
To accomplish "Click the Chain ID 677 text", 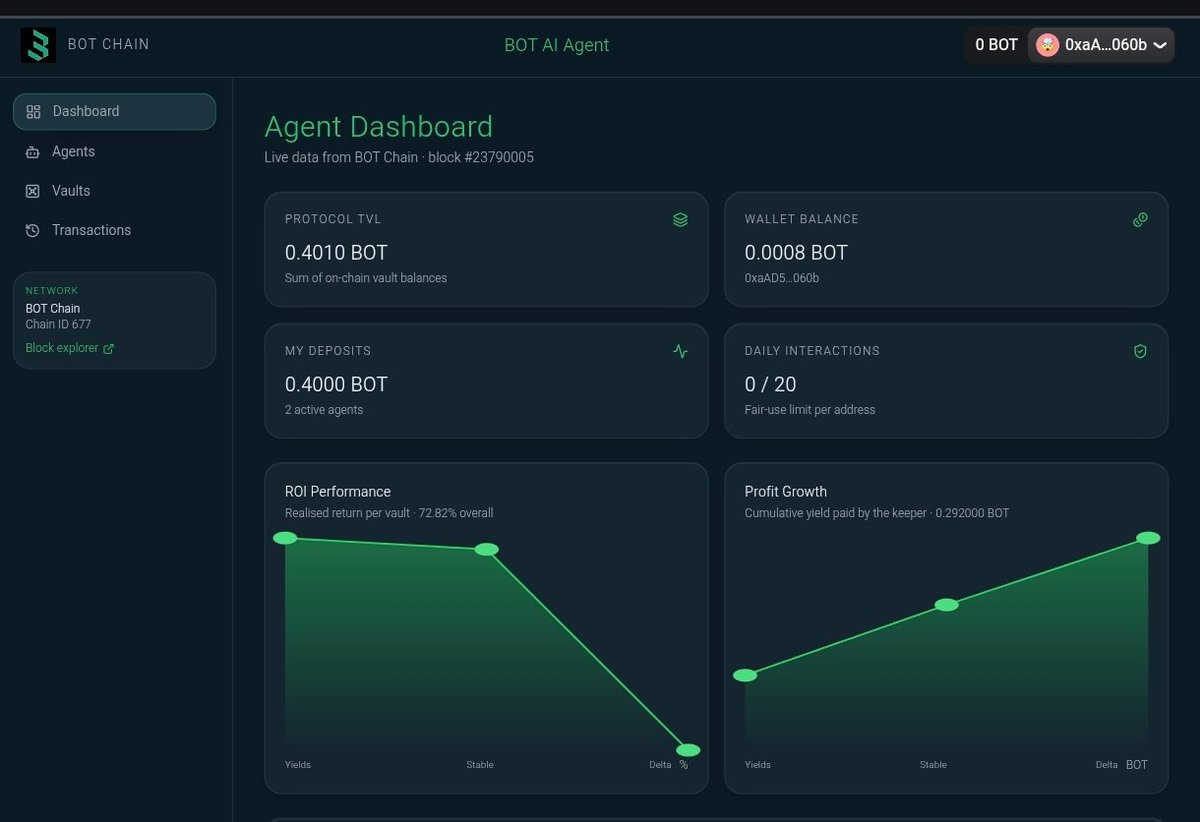I will coord(58,325).
